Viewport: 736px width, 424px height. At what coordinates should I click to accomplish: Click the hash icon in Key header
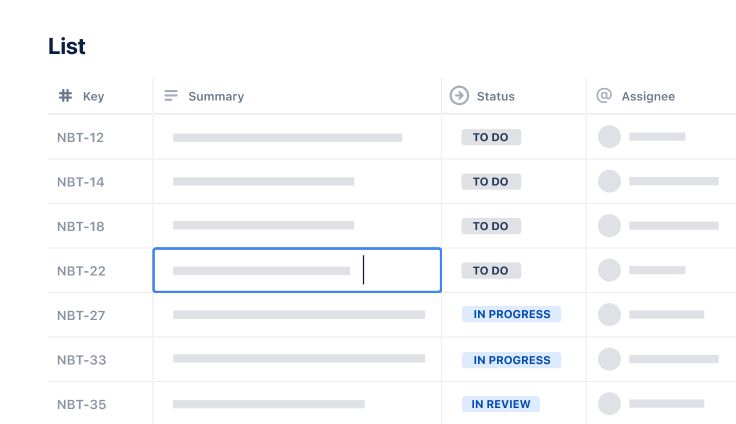pos(65,96)
